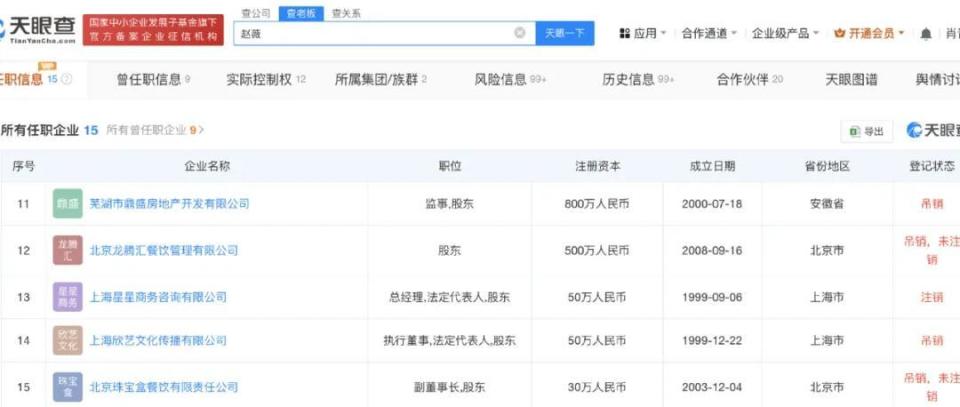Click the purple 星星商务 company logo icon

(x=67, y=297)
